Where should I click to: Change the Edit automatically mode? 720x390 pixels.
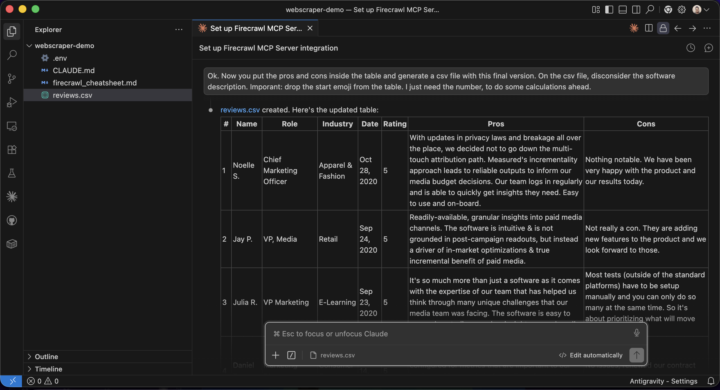tap(591, 355)
